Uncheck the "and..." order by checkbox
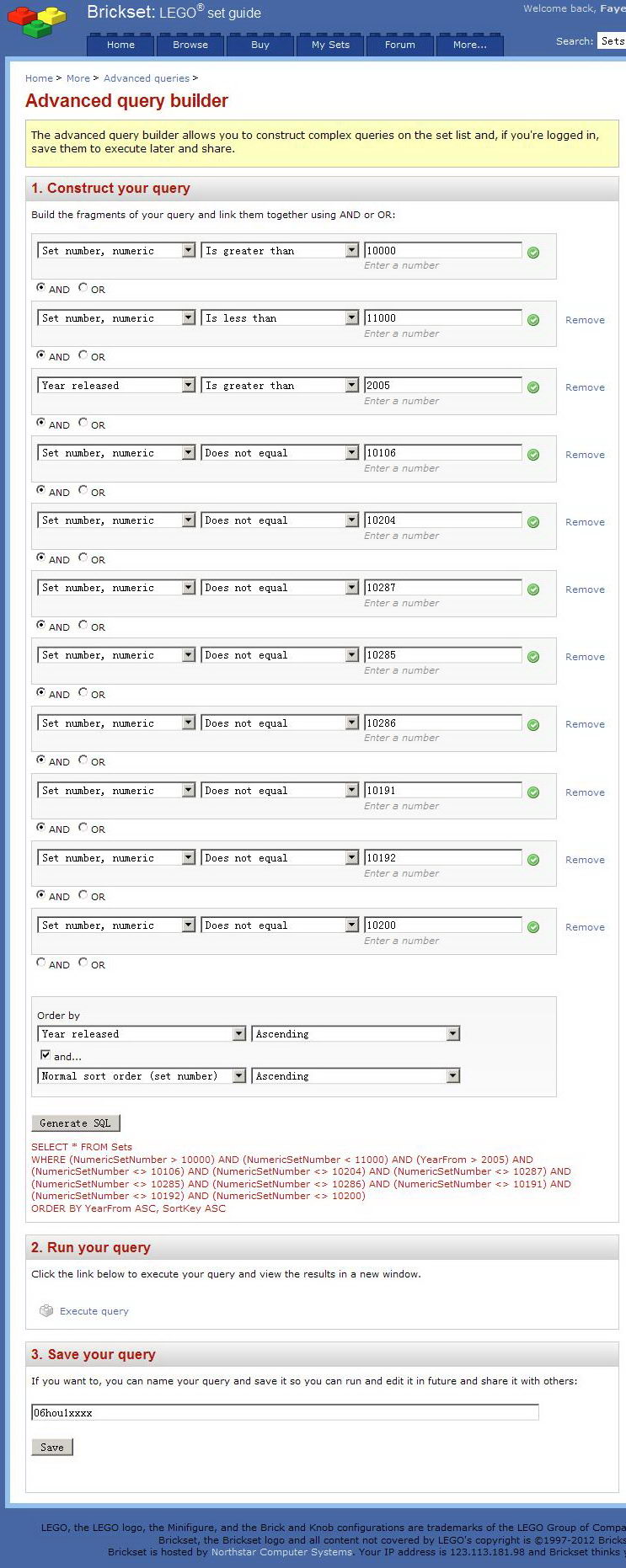The width and height of the screenshot is (626, 1568). (45, 1054)
